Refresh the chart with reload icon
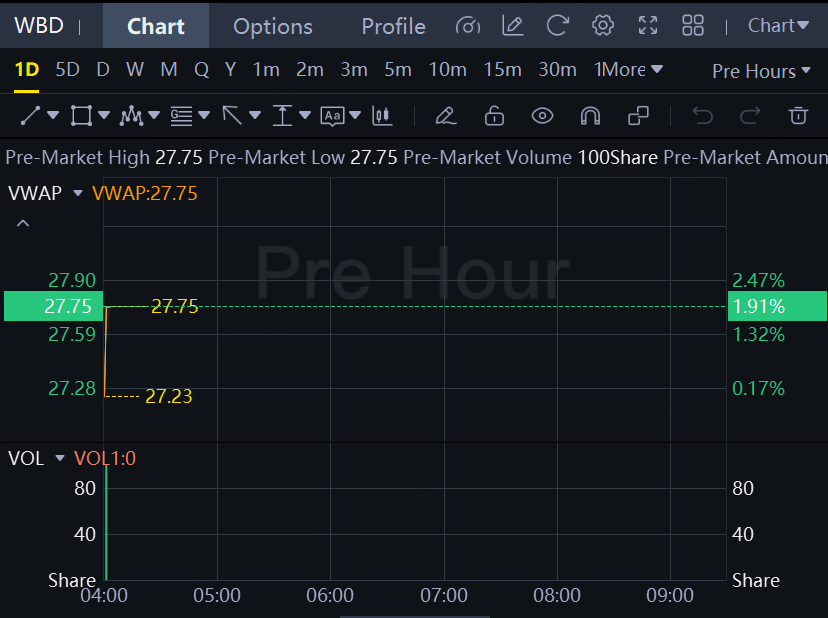The height and width of the screenshot is (618, 828). pos(558,25)
